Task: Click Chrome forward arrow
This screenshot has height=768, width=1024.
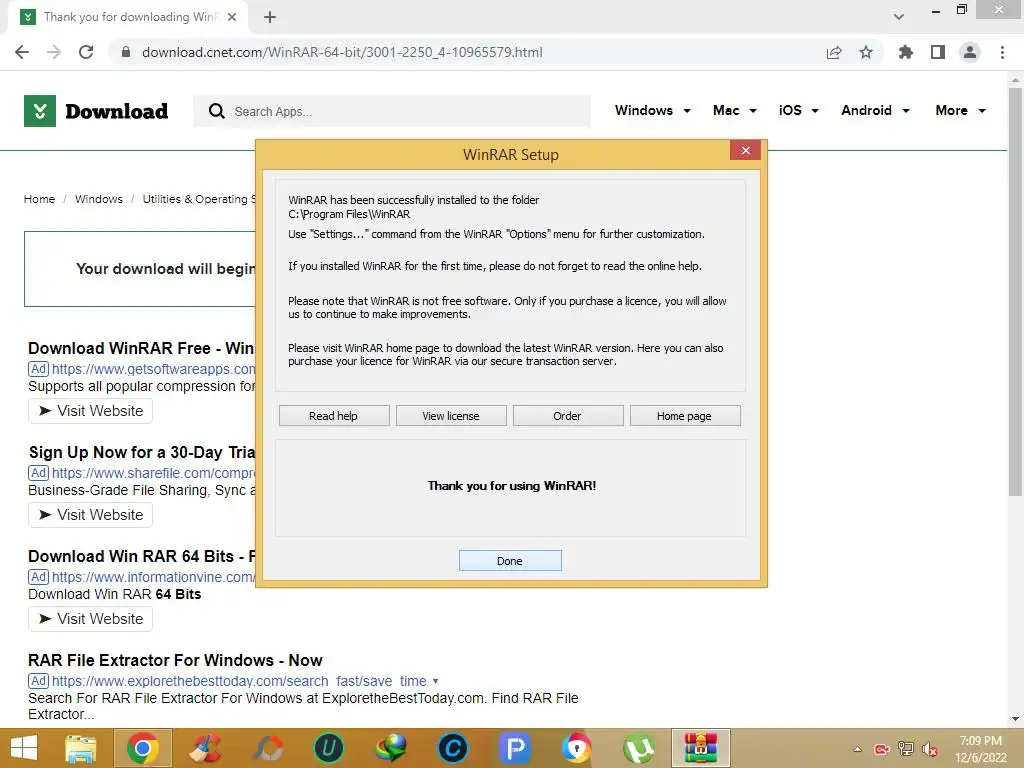Action: click(54, 52)
